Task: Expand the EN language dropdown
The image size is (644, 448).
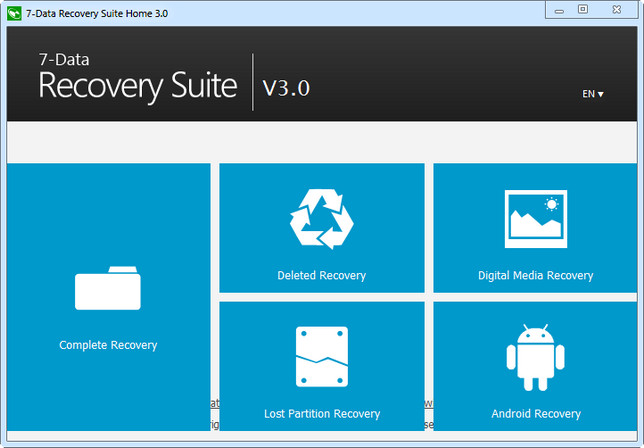Action: (x=593, y=94)
